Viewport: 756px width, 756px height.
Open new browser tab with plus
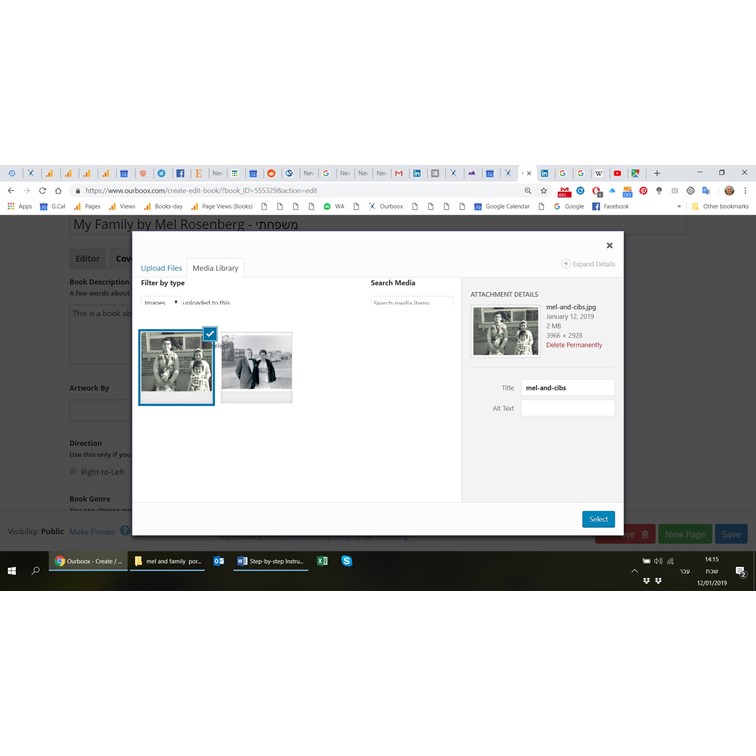[657, 173]
